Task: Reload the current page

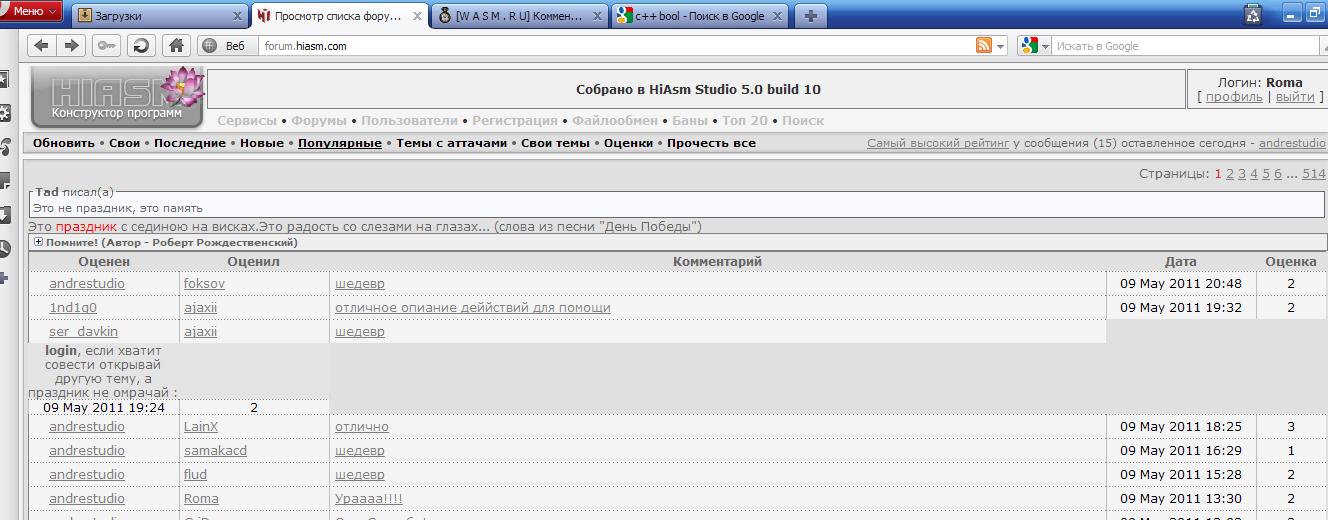Action: click(x=142, y=46)
